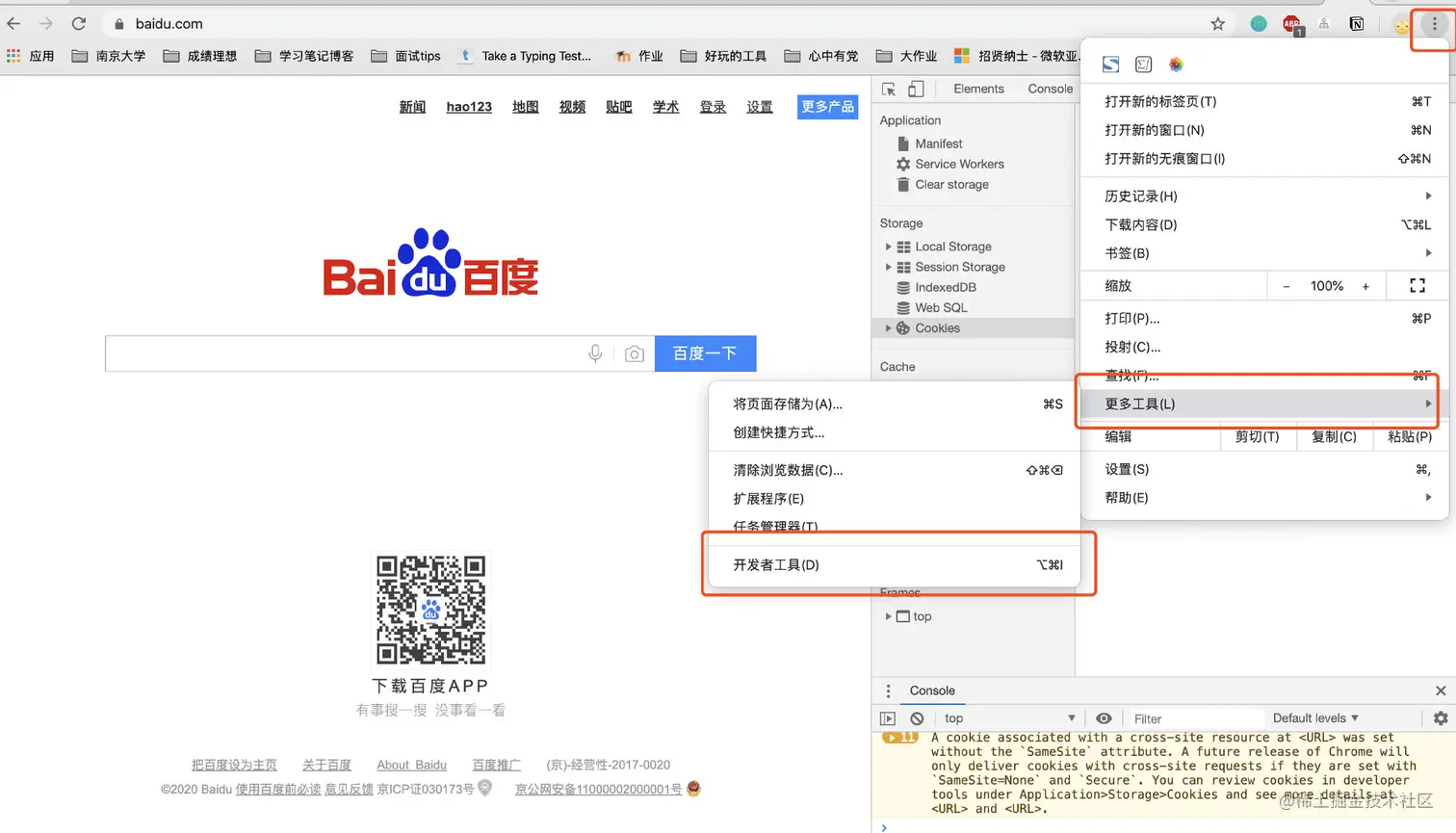1456x833 pixels.
Task: Click the lock icon next to baidu.com
Action: [119, 24]
